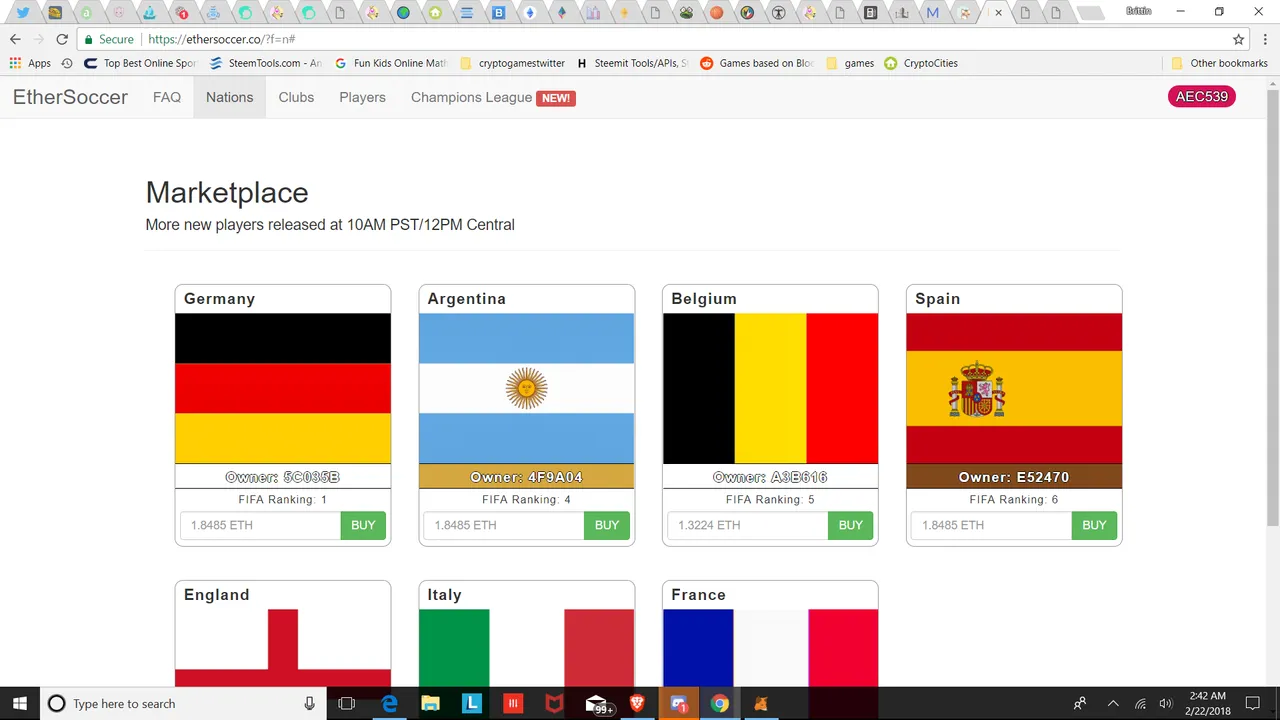This screenshot has width=1280, height=720.
Task: Click the Owner: E52470 label on Spain
Action: pos(1014,477)
